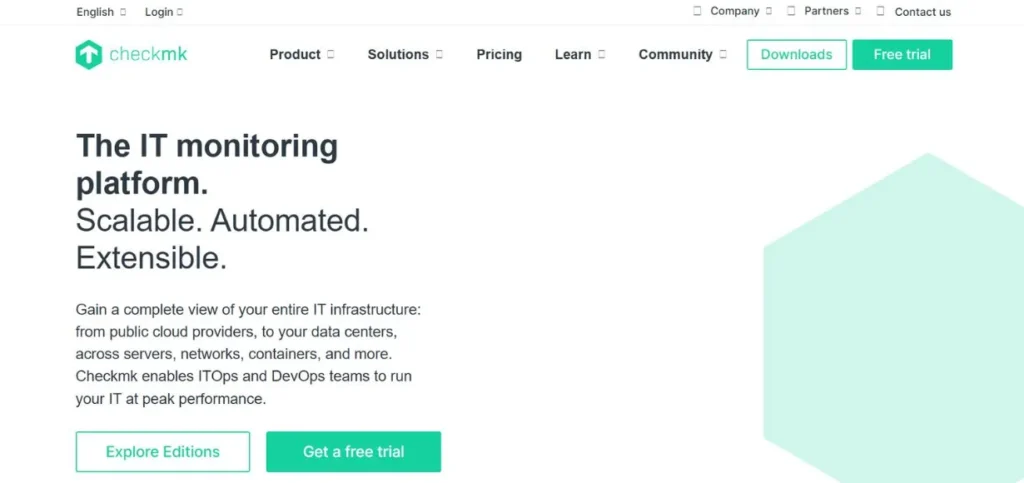Click the icon left of Partners
The height and width of the screenshot is (483, 1024).
[x=791, y=11]
